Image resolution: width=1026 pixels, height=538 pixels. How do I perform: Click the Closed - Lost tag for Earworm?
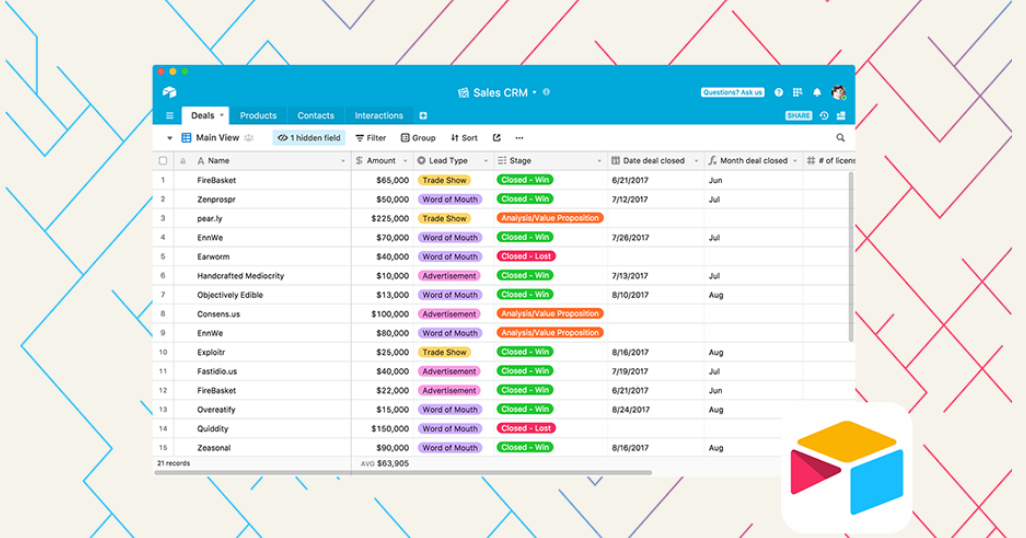pyautogui.click(x=525, y=257)
